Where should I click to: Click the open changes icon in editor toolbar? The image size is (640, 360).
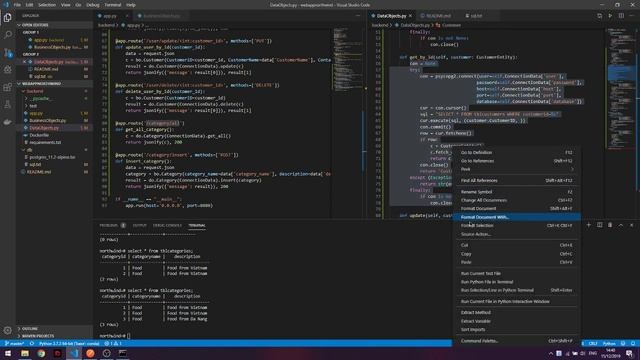click(599, 16)
